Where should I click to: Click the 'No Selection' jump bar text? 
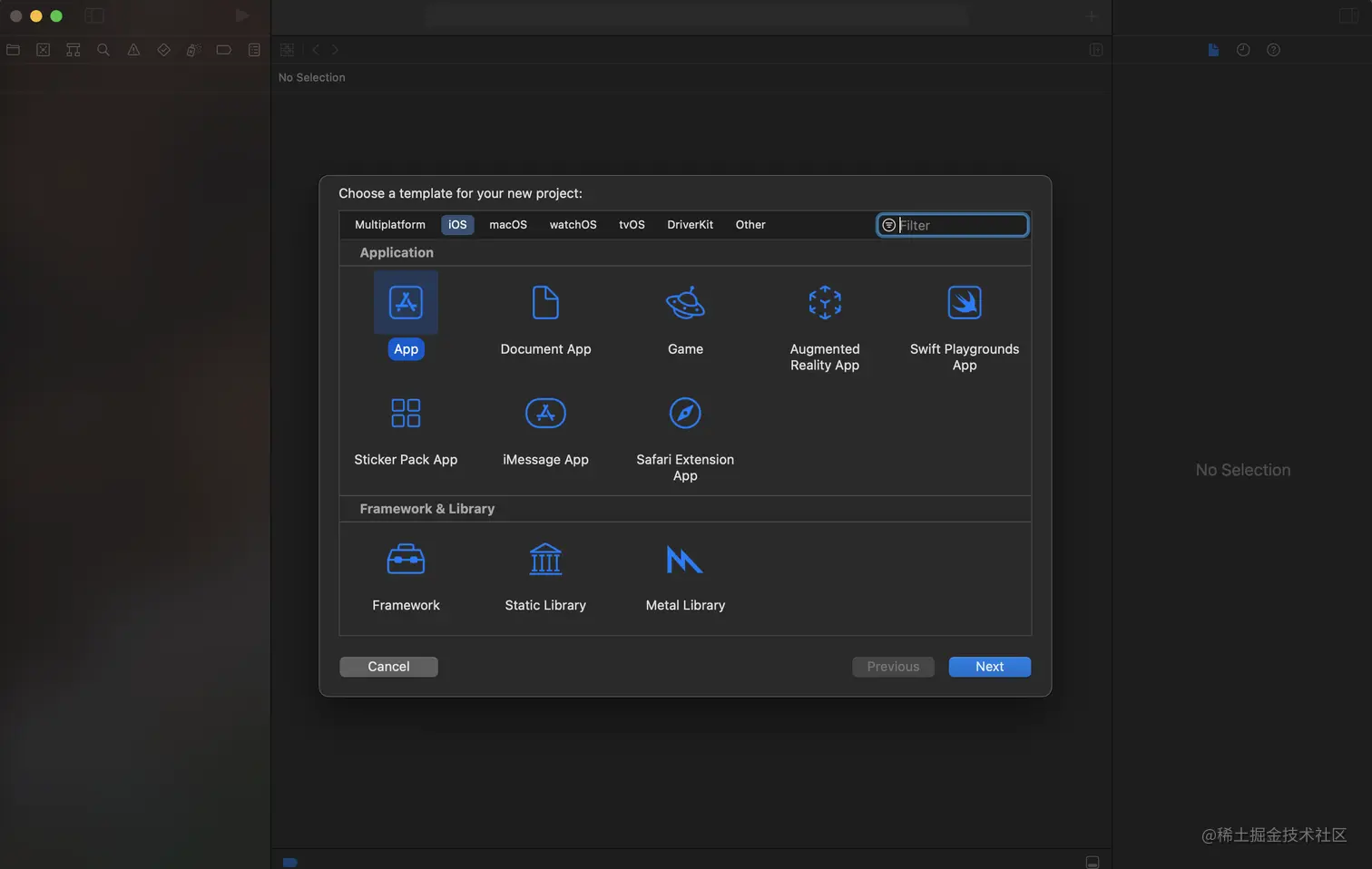tap(311, 77)
